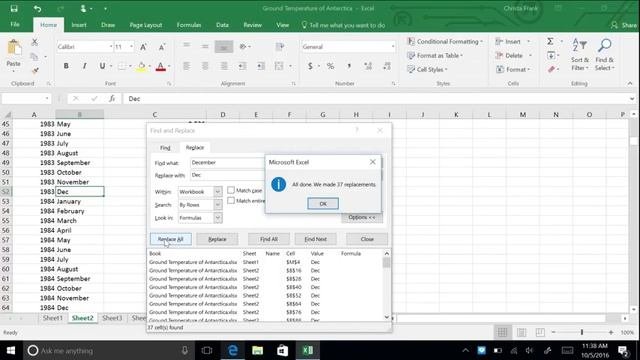Click the Align Left icon
The height and width of the screenshot is (360, 640).
[x=187, y=66]
